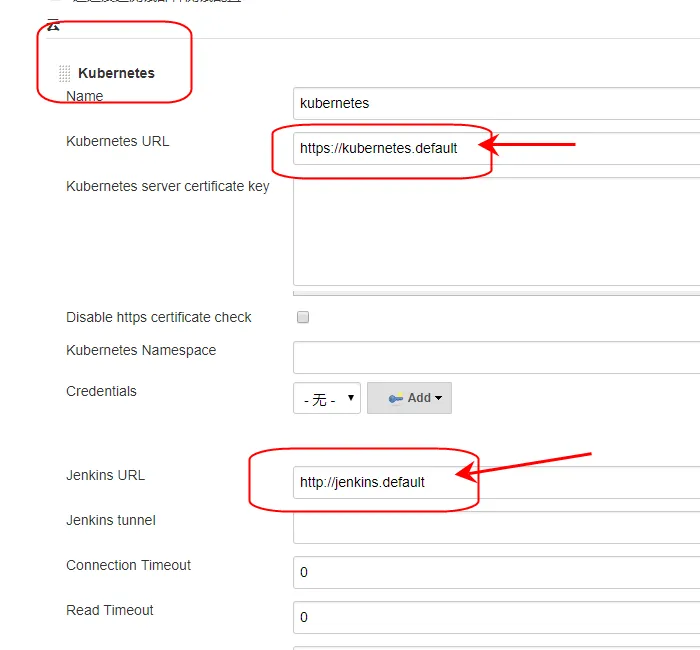This screenshot has height=650, width=700.
Task: Click the Kubernetes server certificate key label
Action: (x=168, y=186)
